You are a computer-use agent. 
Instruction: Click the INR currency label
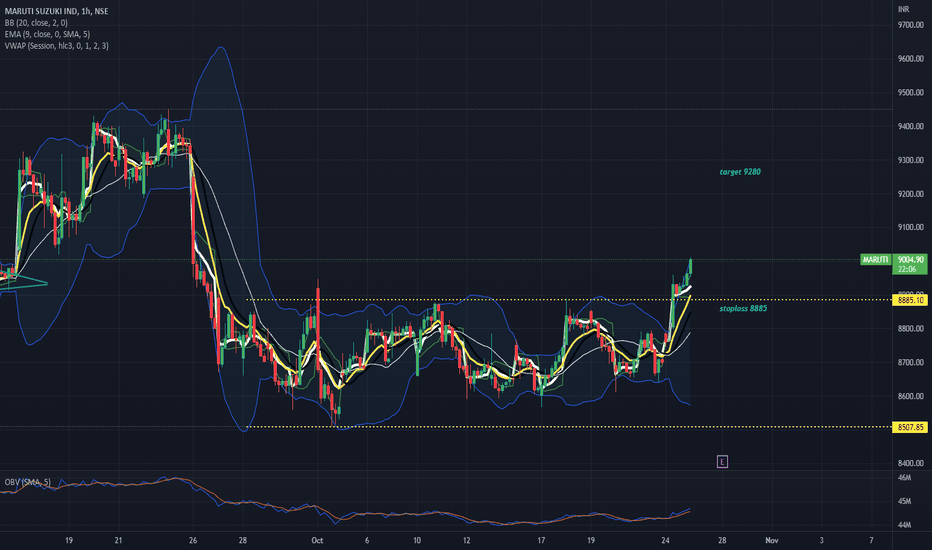pos(903,9)
